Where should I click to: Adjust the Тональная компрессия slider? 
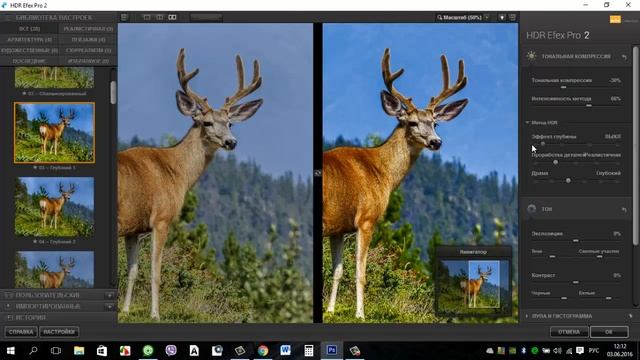564,87
